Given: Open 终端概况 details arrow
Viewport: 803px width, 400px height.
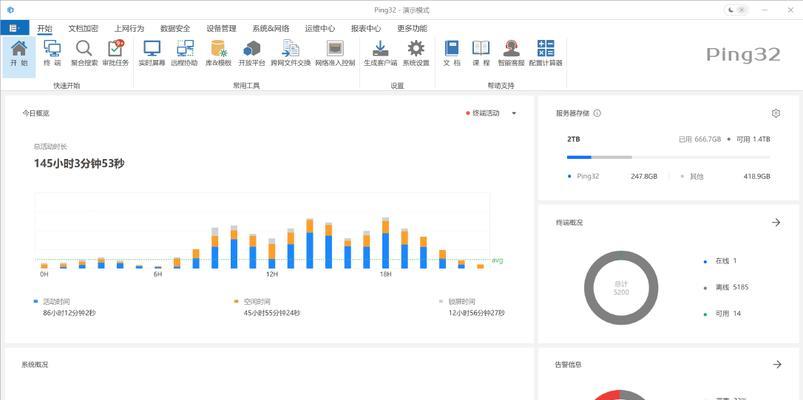Looking at the screenshot, I should tap(776, 222).
